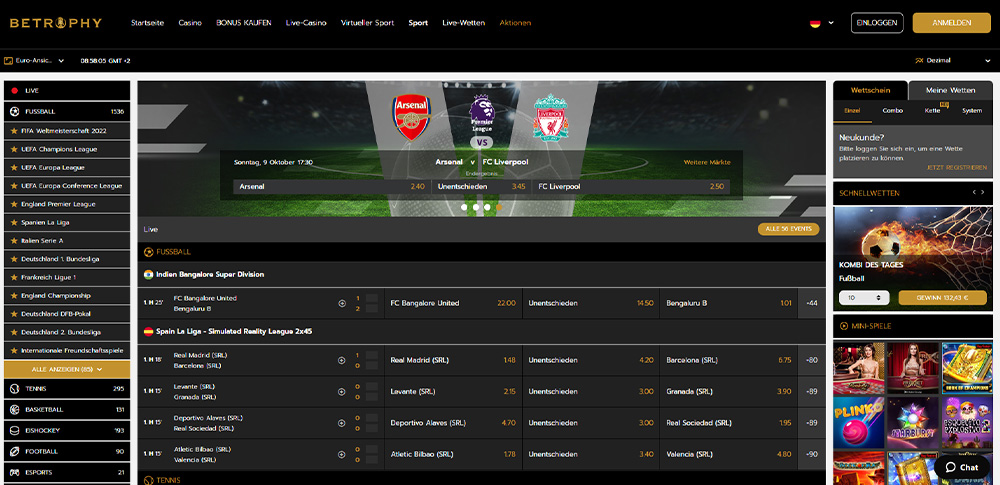Screen dimensions: 1000x485
Task: Open BONUS KAUFEN menu item
Action: (x=244, y=23)
